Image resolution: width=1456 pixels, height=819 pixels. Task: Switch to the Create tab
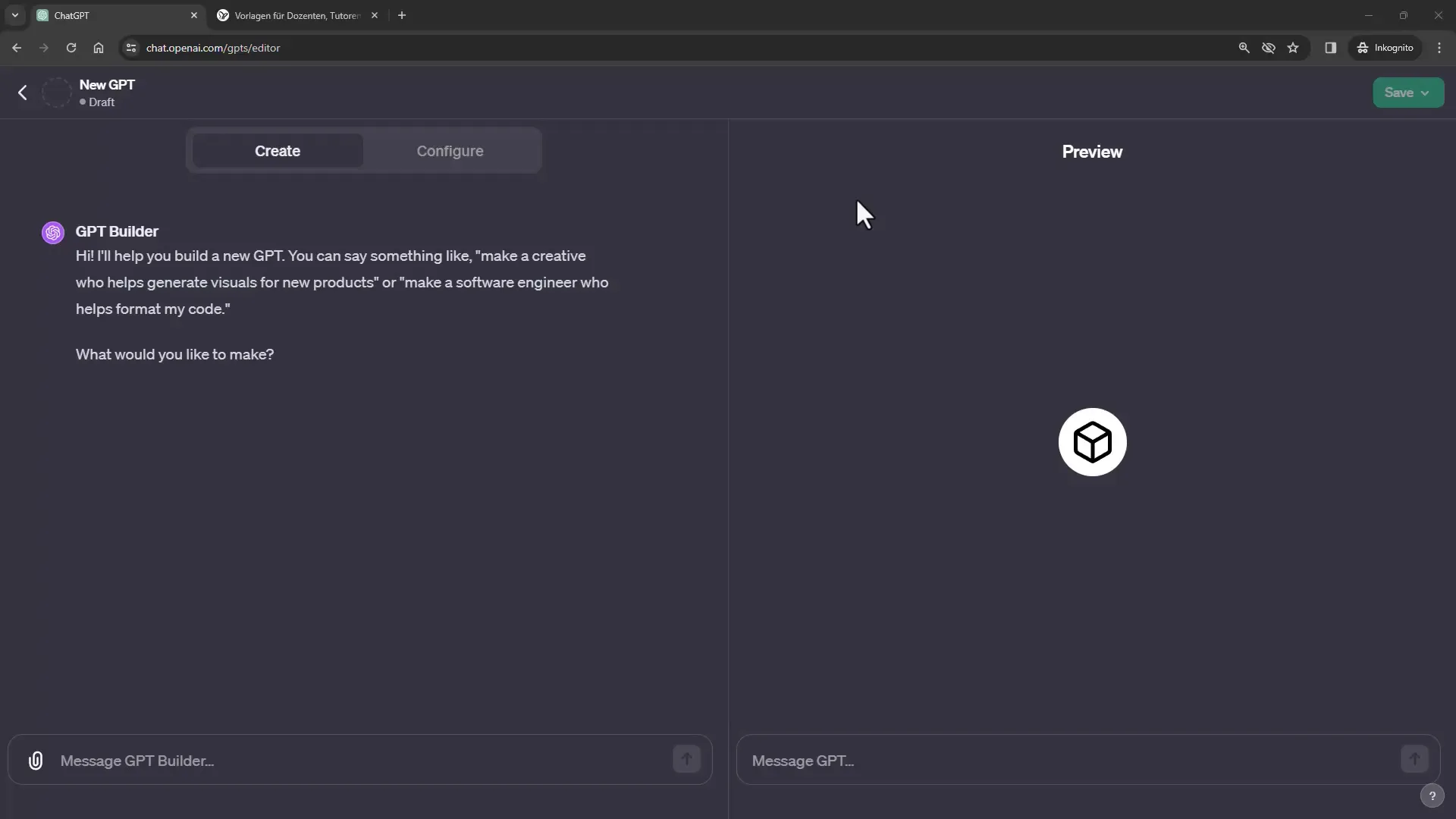pos(278,151)
